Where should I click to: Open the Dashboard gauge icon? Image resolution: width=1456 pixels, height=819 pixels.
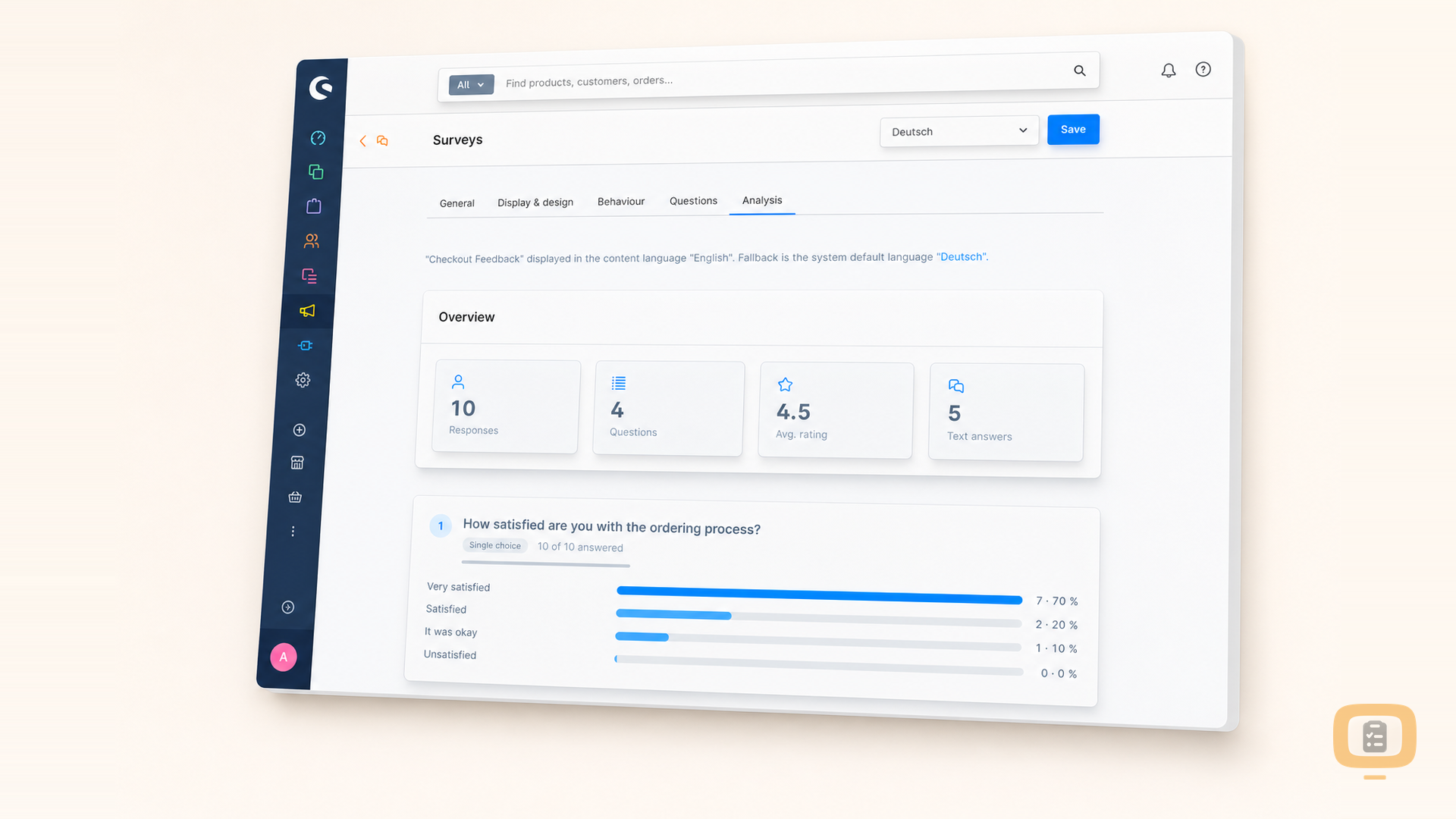[x=318, y=138]
